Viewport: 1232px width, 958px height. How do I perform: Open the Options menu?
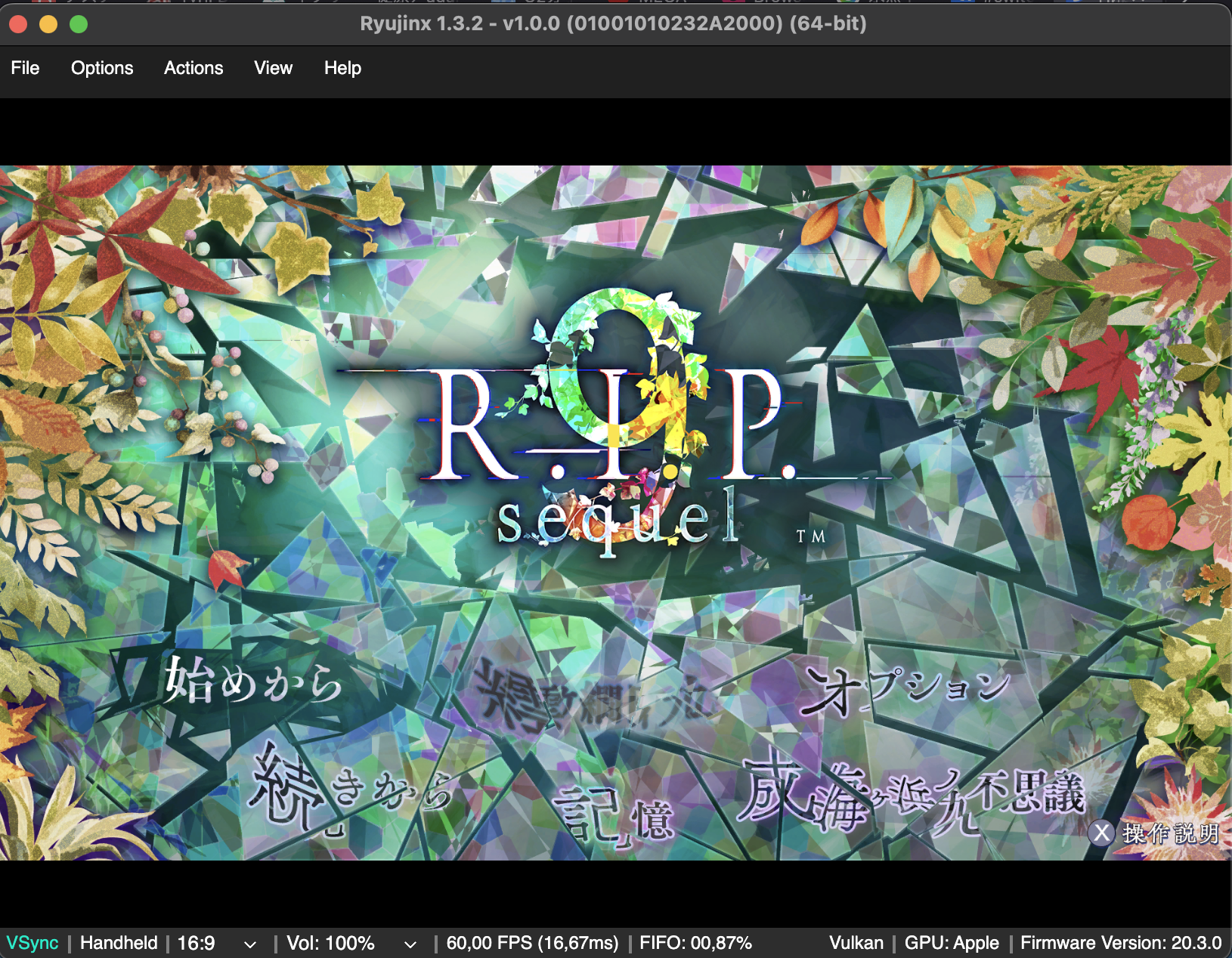tap(102, 68)
